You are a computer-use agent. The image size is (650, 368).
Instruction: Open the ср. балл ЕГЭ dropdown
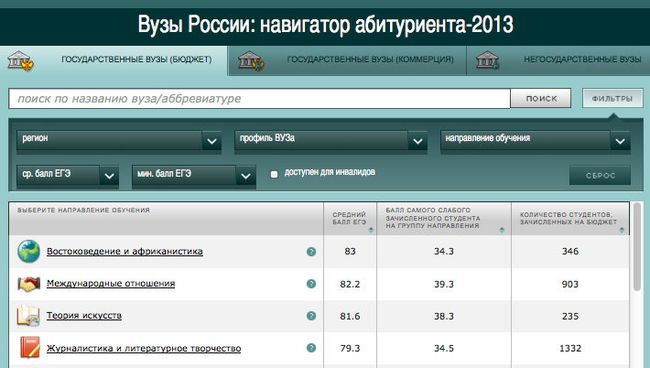coord(68,176)
